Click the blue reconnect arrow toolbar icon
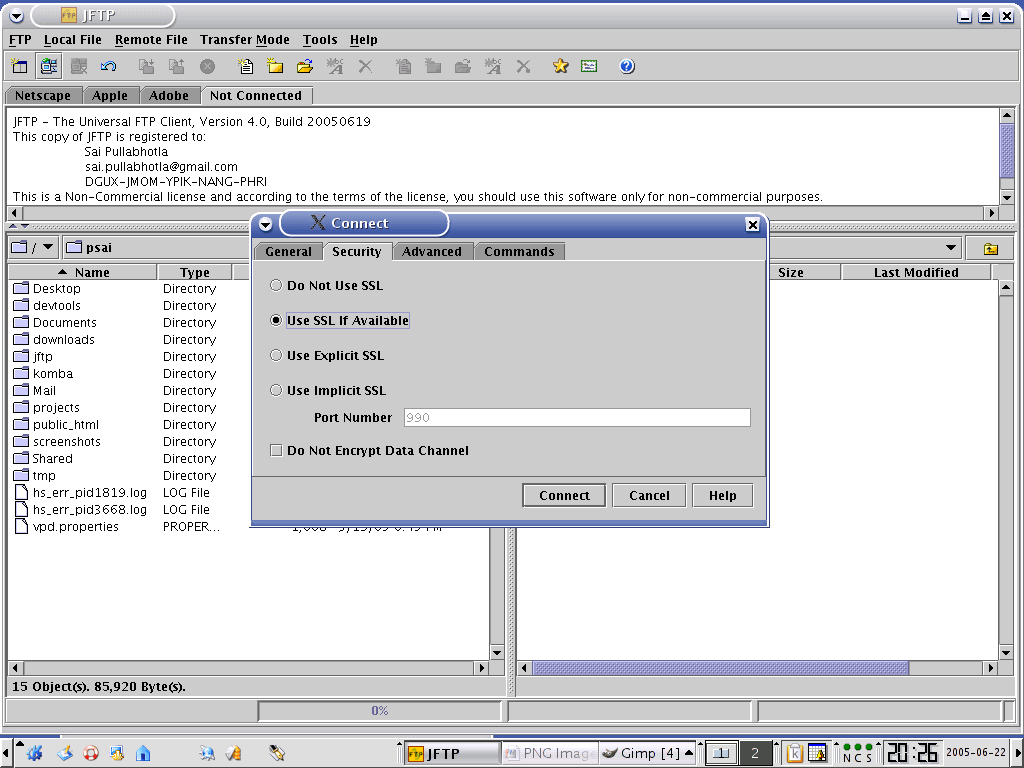This screenshot has height=768, width=1024. click(x=108, y=66)
